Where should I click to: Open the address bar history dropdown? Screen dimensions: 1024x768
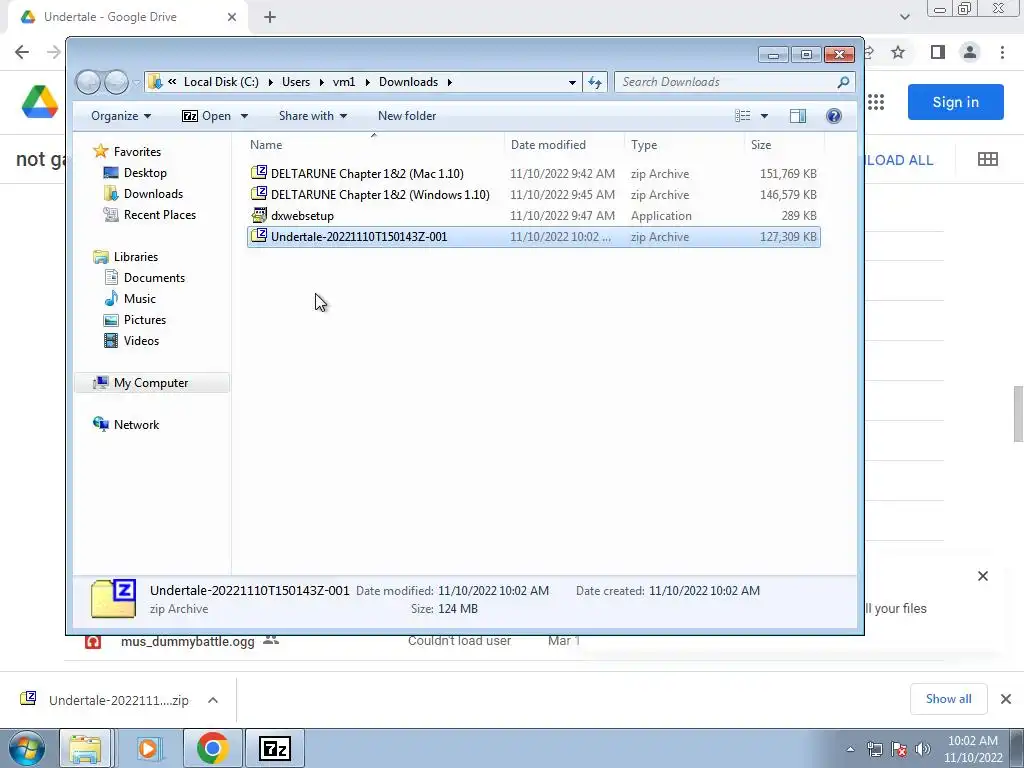click(x=572, y=82)
